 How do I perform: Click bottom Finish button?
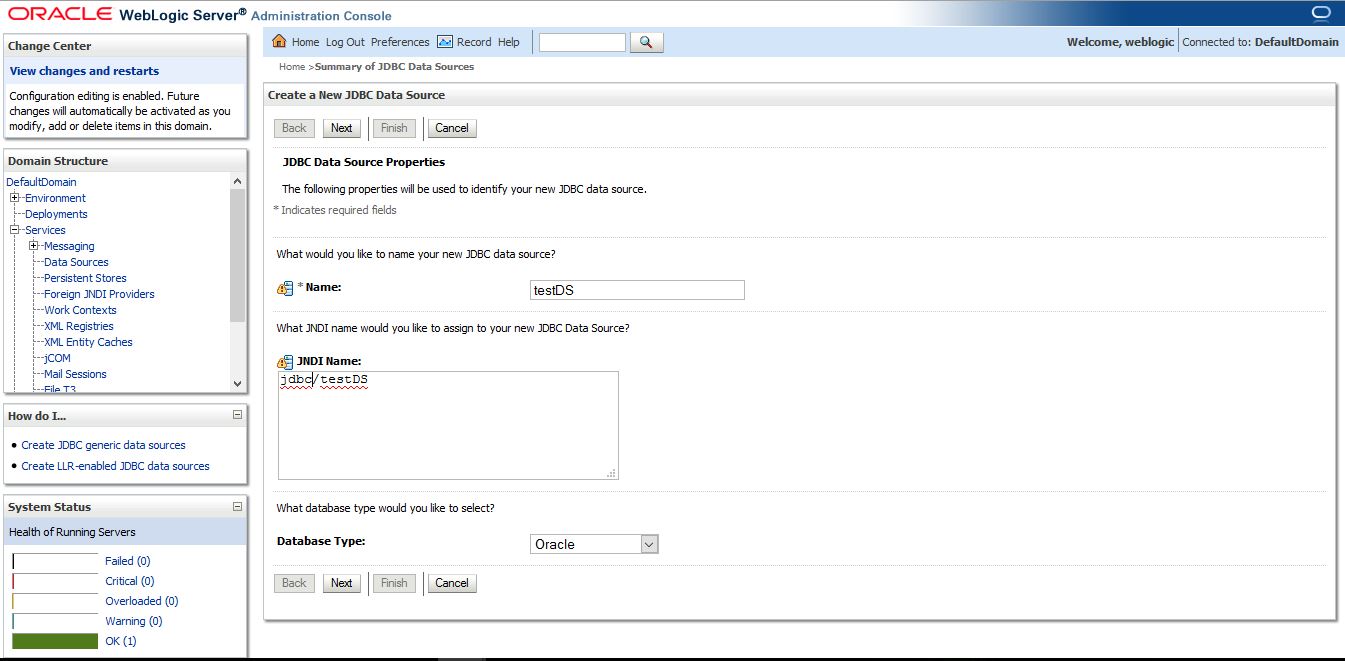click(x=394, y=583)
